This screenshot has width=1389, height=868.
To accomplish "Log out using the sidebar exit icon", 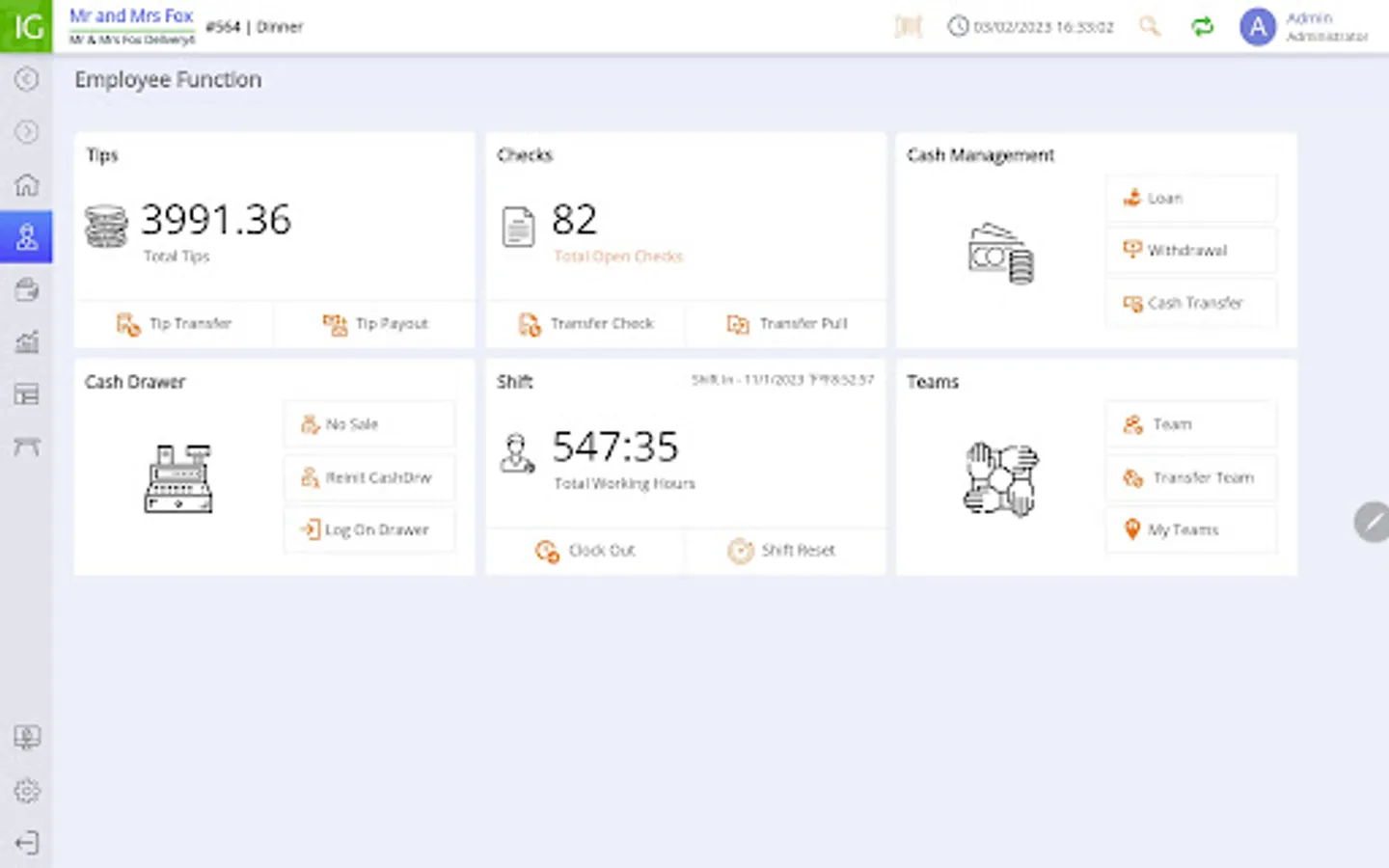I will point(27,843).
